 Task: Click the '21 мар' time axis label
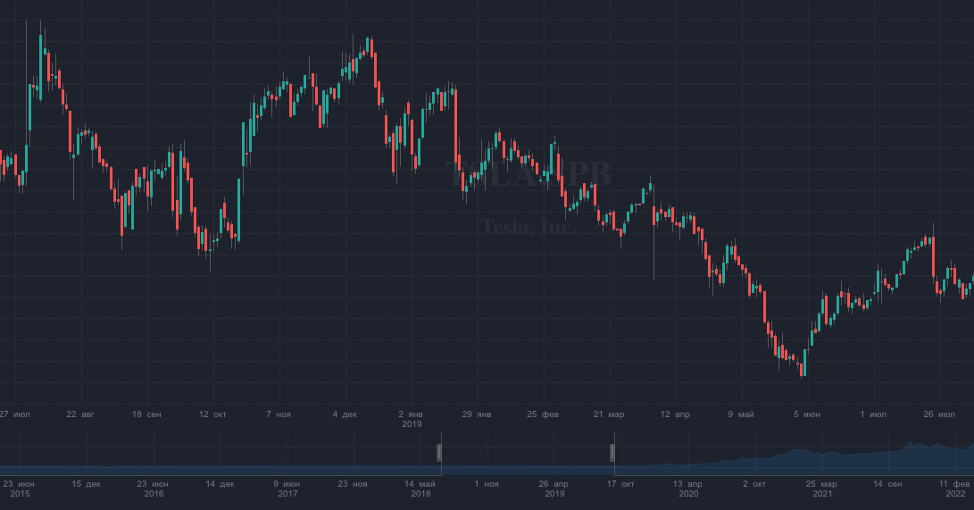point(609,414)
